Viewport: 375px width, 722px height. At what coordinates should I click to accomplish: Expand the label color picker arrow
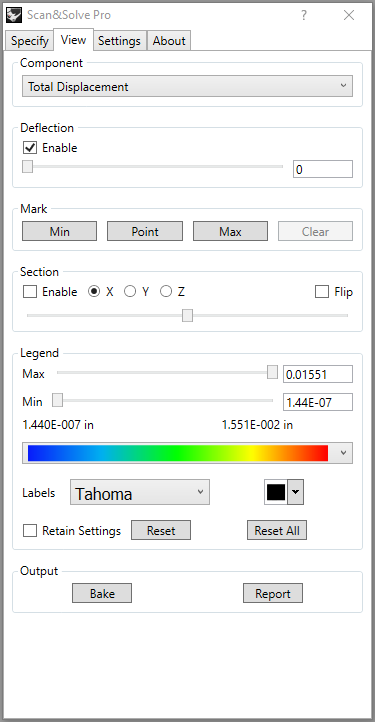(x=295, y=492)
